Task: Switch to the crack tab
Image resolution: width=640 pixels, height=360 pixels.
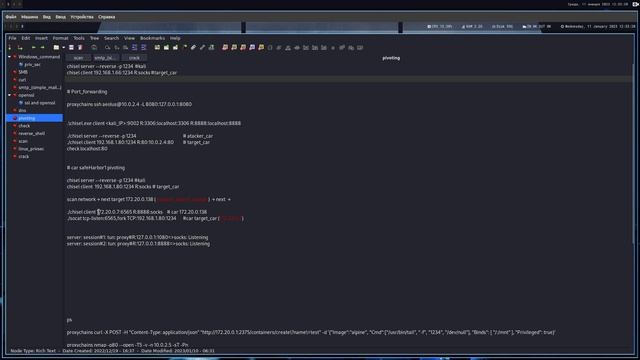Action: point(134,58)
